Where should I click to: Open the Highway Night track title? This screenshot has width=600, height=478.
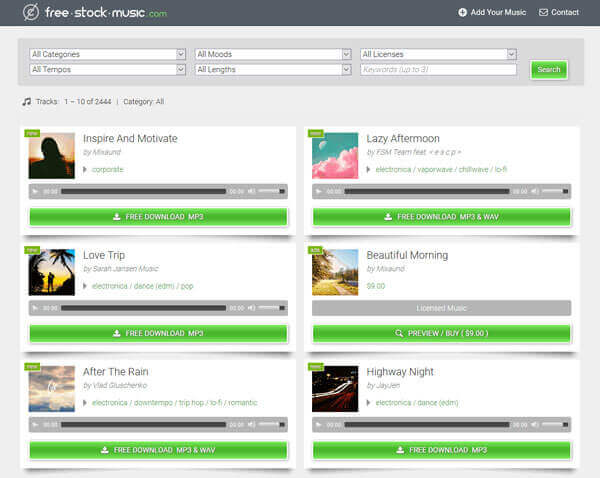click(x=400, y=372)
